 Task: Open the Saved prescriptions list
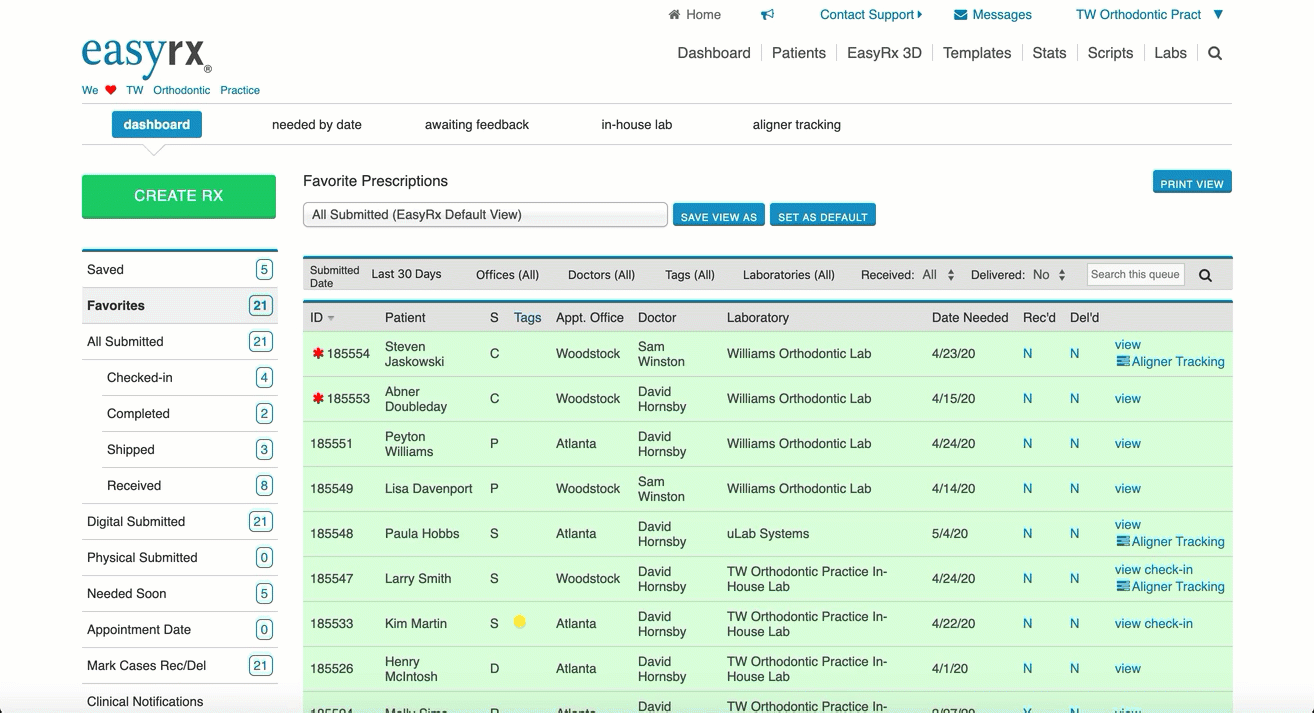[x=180, y=270]
